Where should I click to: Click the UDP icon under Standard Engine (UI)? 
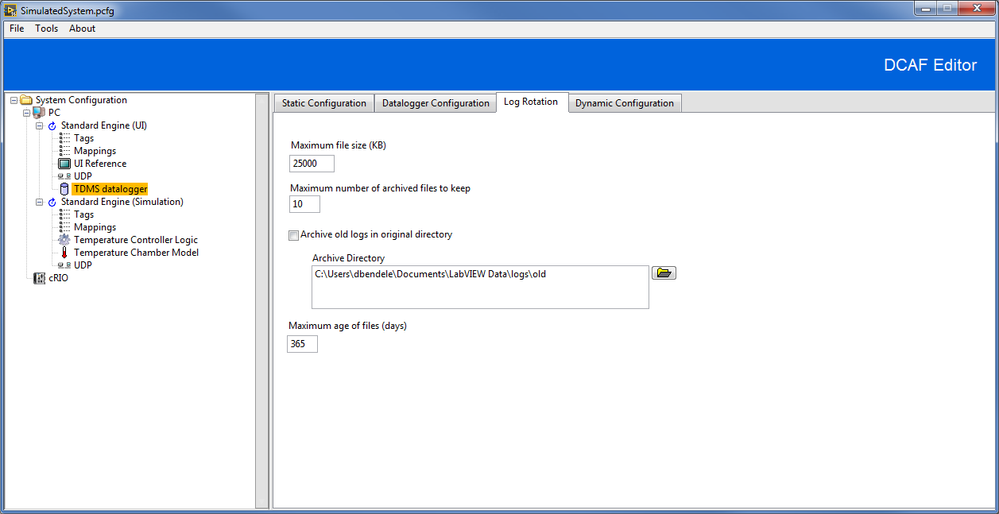[x=64, y=177]
